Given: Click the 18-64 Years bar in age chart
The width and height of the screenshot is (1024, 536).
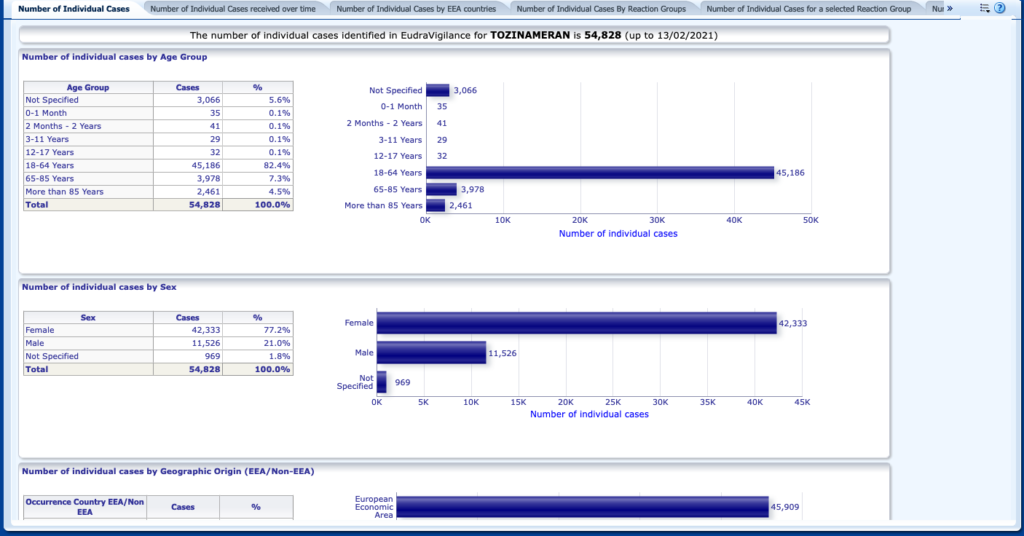Looking at the screenshot, I should [x=600, y=172].
